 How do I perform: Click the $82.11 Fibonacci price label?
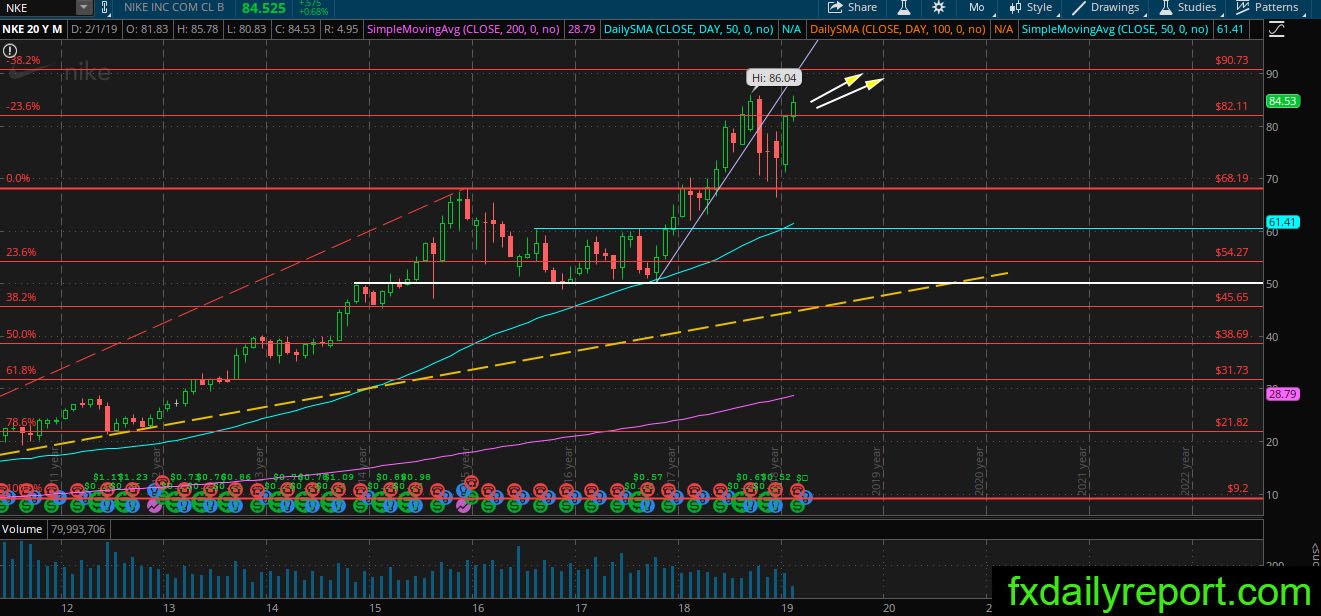click(1231, 106)
